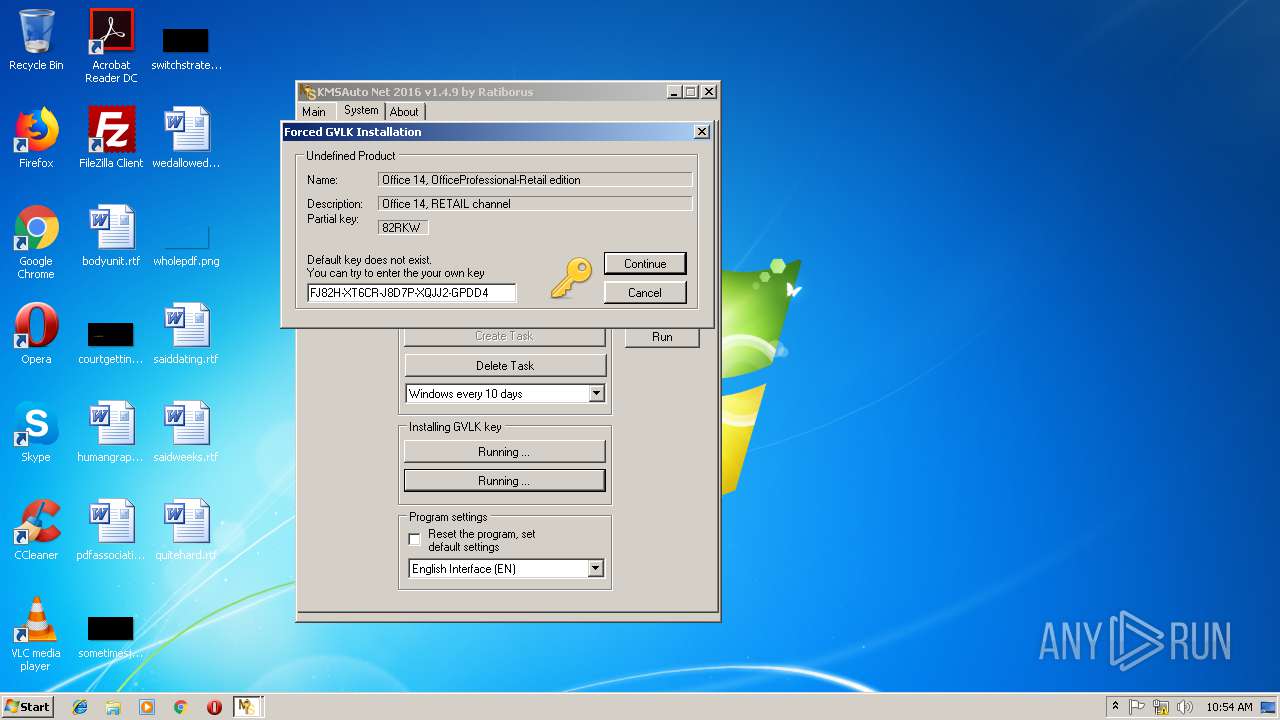Select saiddating.rtf document icon

tap(186, 334)
